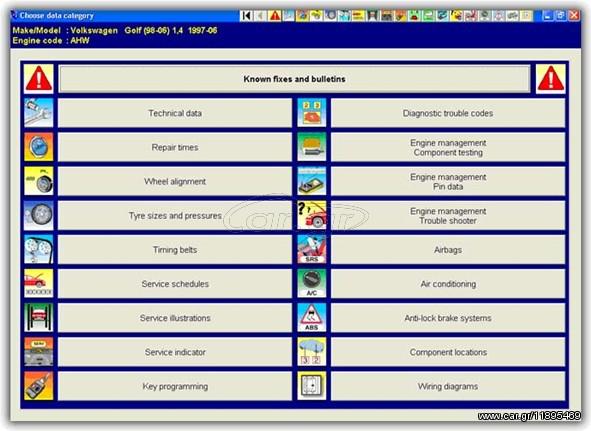Select Service schedules category

click(x=175, y=284)
